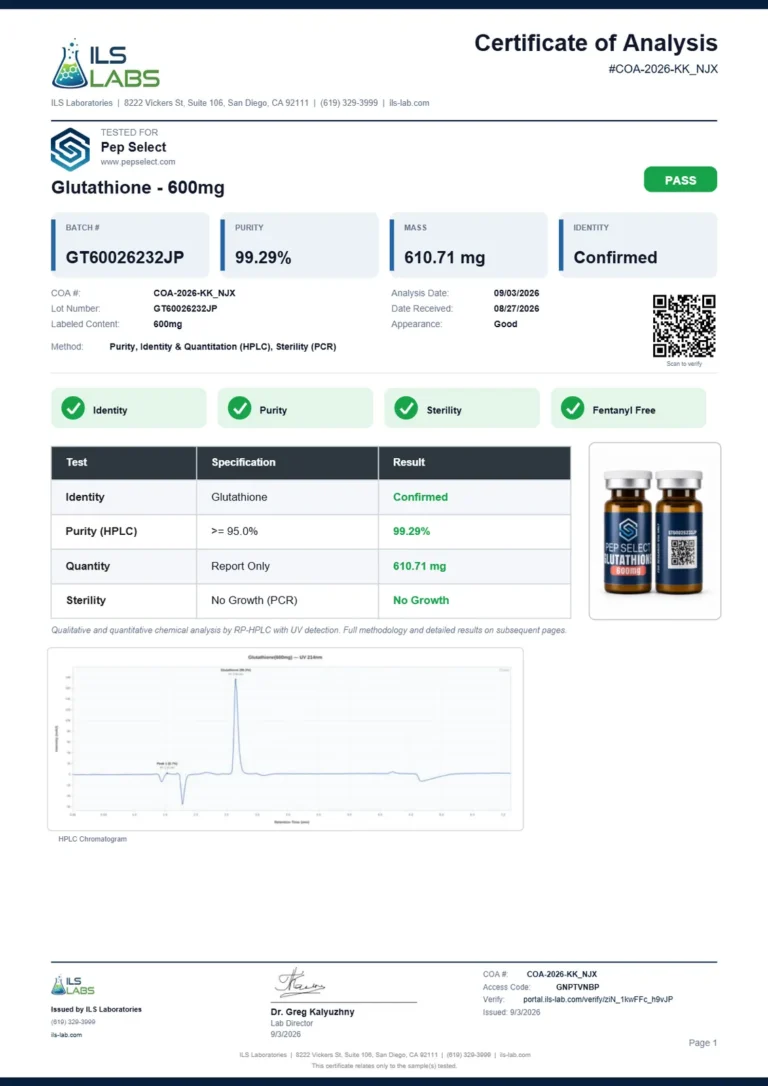Click the green PASS badge
The width and height of the screenshot is (768, 1086).
tap(680, 180)
